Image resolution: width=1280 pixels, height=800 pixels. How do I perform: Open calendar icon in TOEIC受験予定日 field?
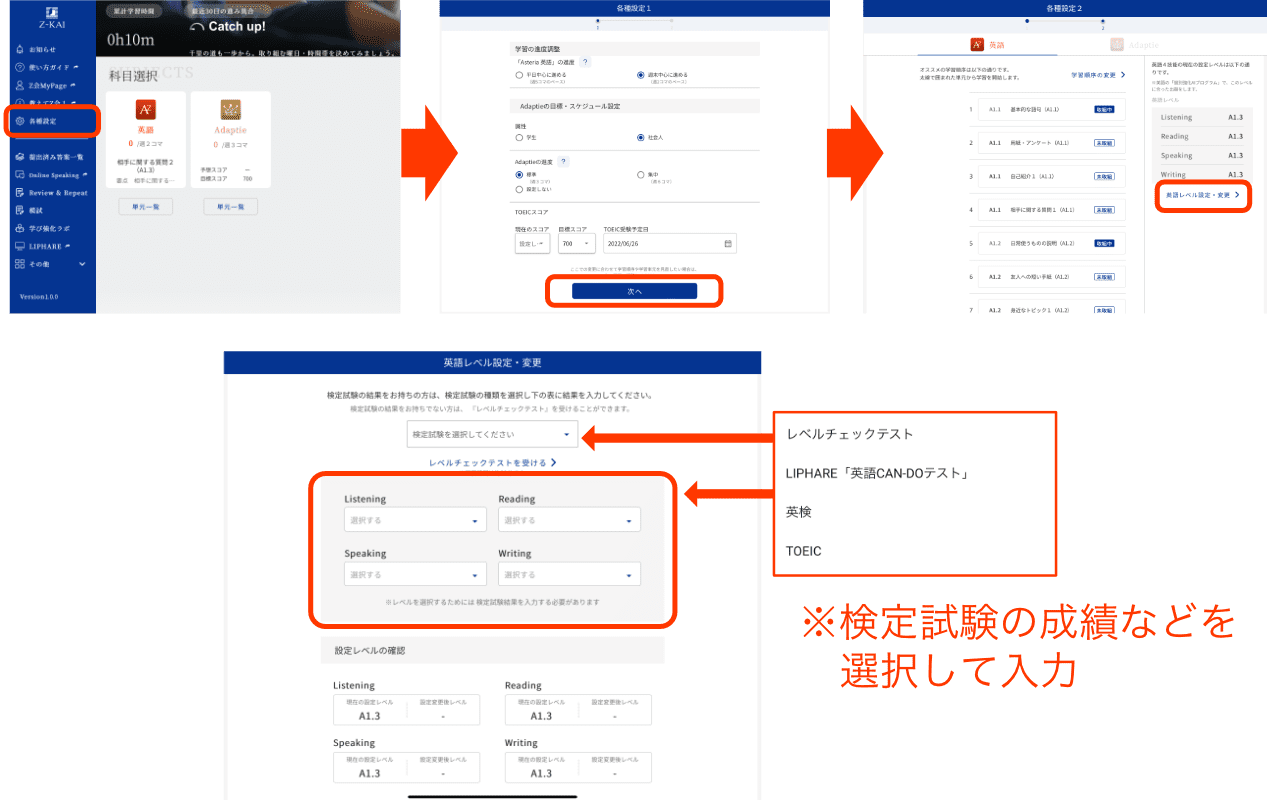(728, 243)
